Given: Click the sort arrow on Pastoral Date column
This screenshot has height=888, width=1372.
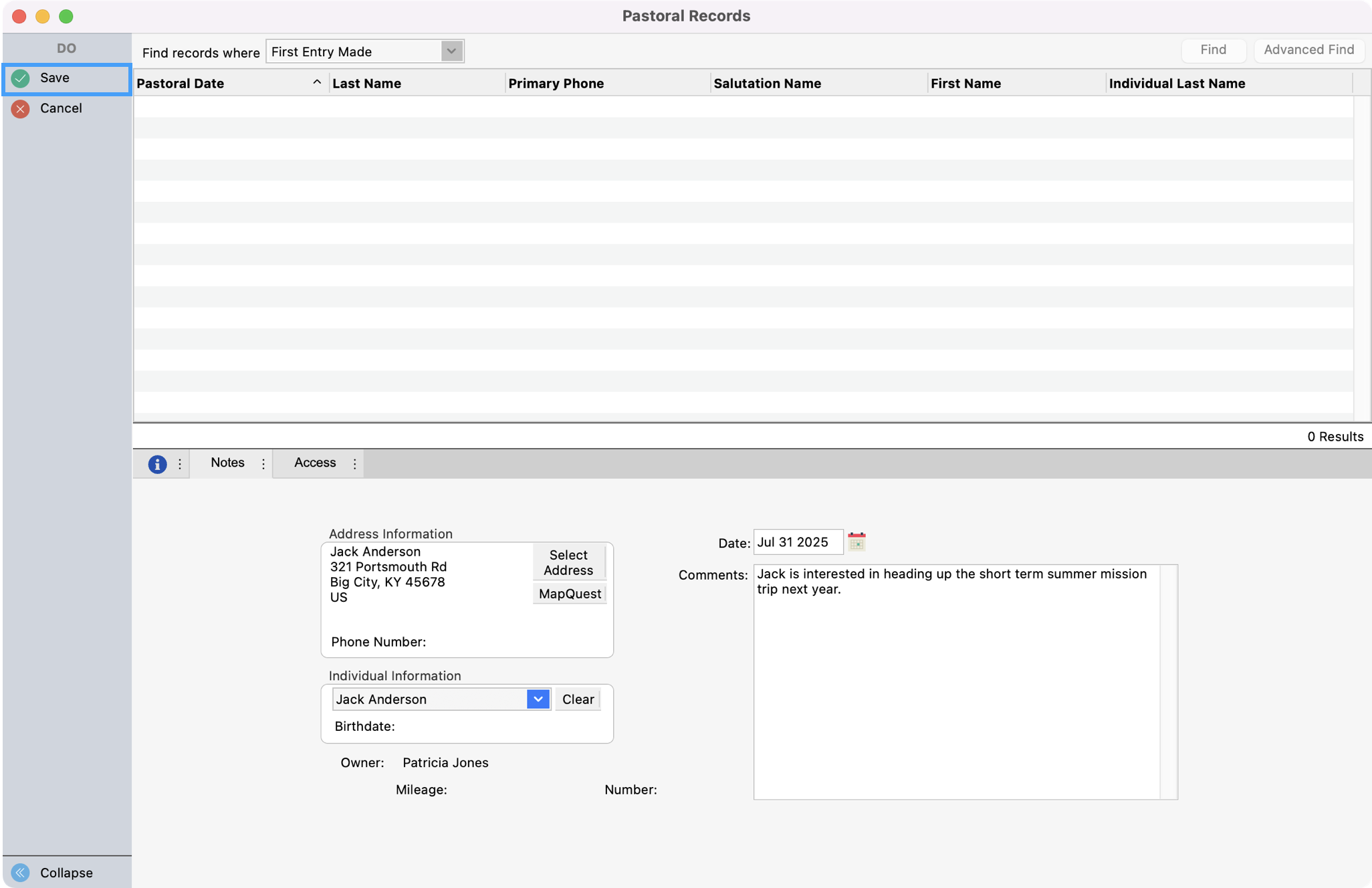Looking at the screenshot, I should pyautogui.click(x=317, y=82).
